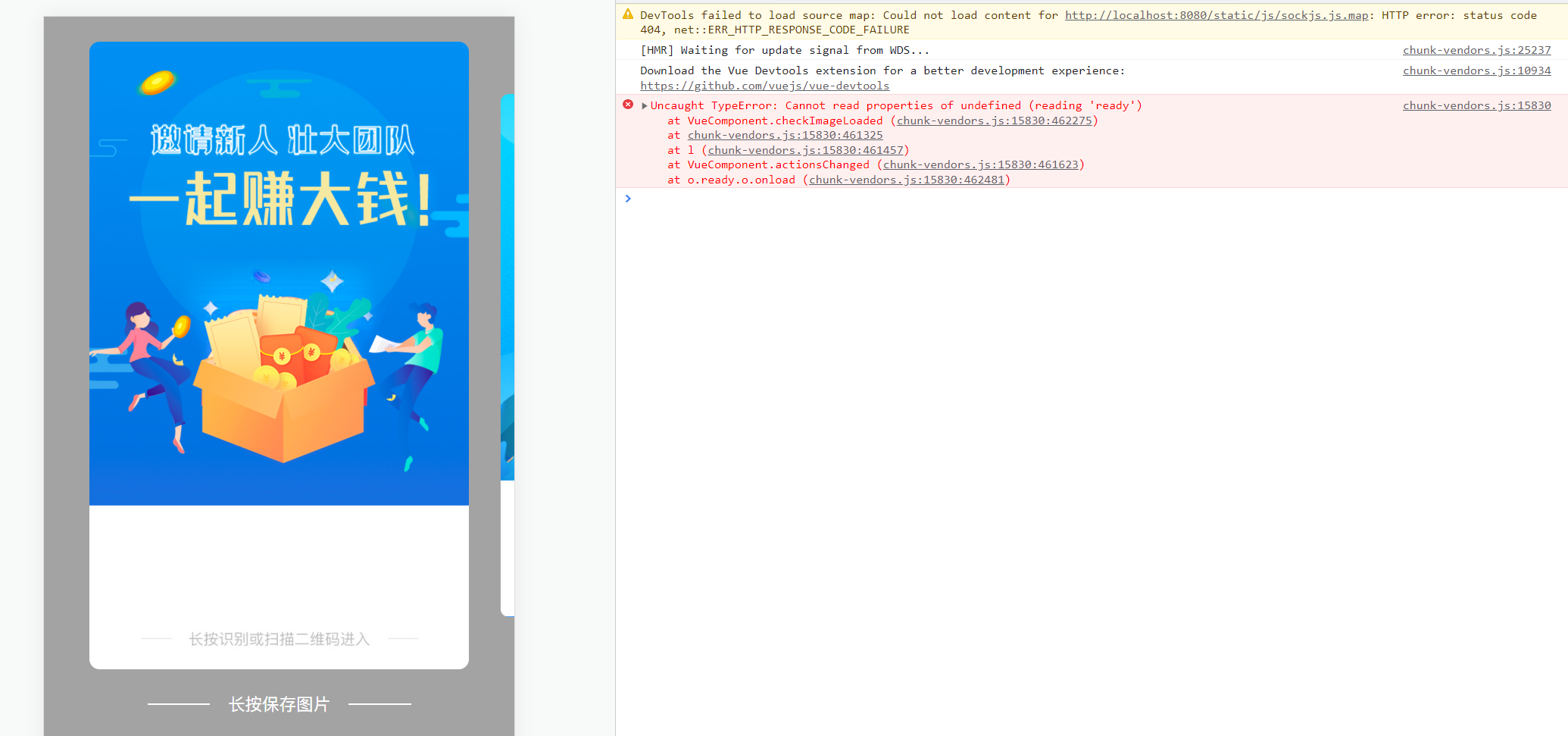Open chunk-vendors.js:15830 source link beside the error
The width and height of the screenshot is (1568, 736).
(1476, 105)
